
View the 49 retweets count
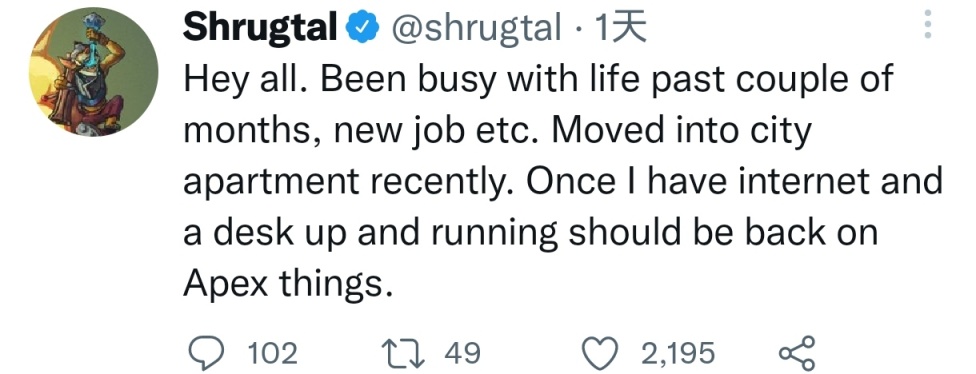[x=462, y=353]
